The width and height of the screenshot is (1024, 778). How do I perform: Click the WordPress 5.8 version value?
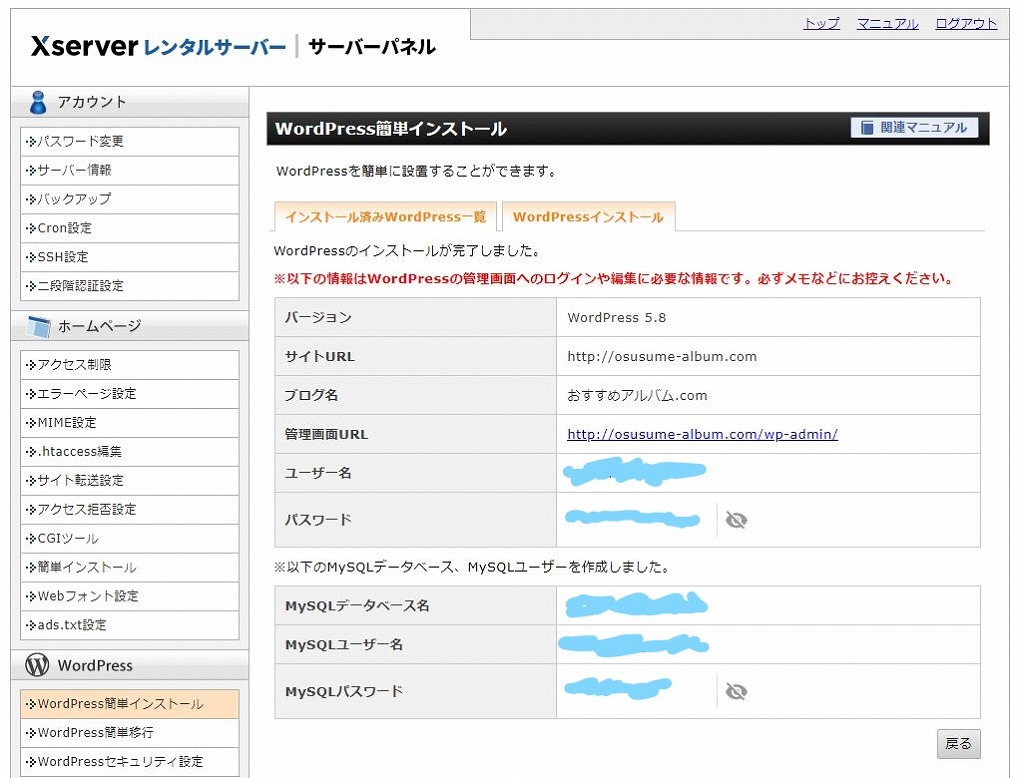pyautogui.click(x=616, y=317)
